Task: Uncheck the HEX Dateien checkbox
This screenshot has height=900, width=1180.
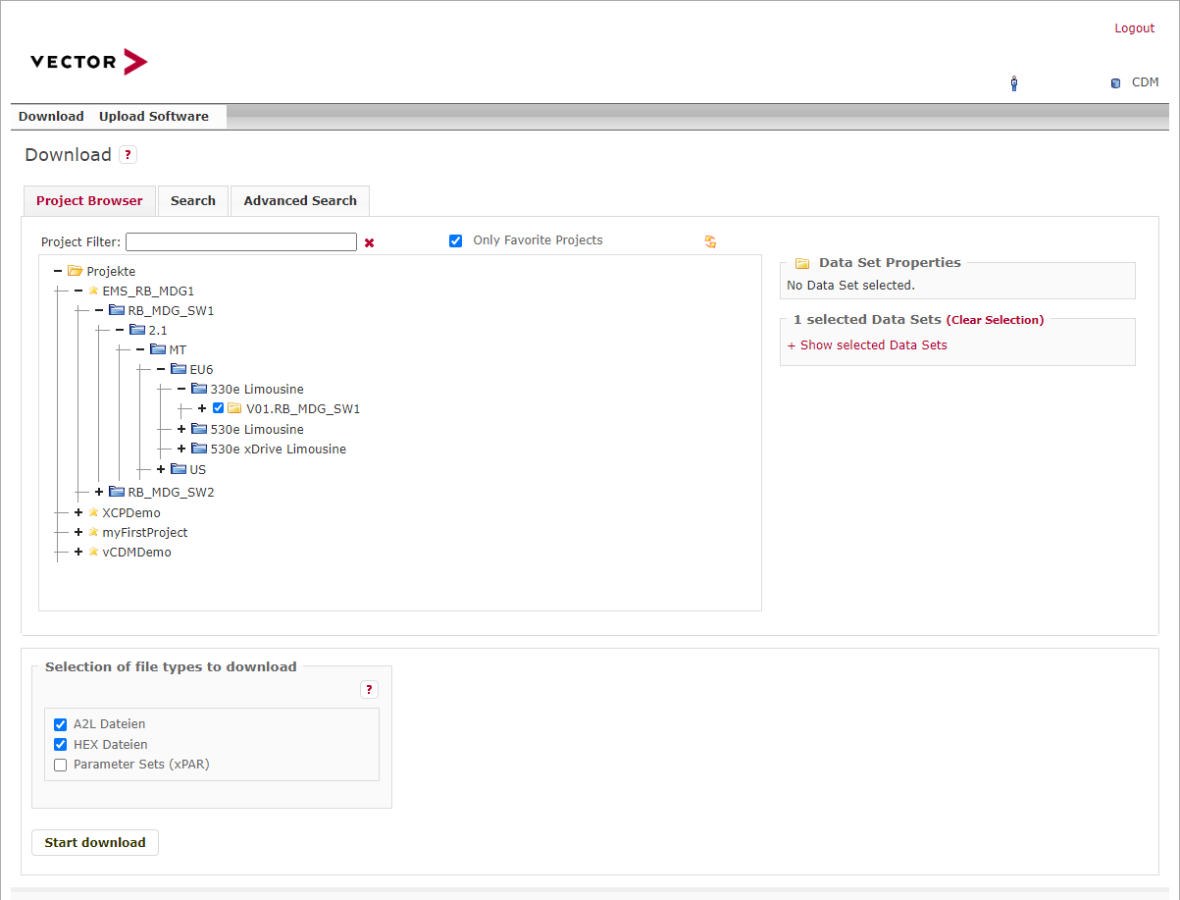Action: pyautogui.click(x=60, y=744)
